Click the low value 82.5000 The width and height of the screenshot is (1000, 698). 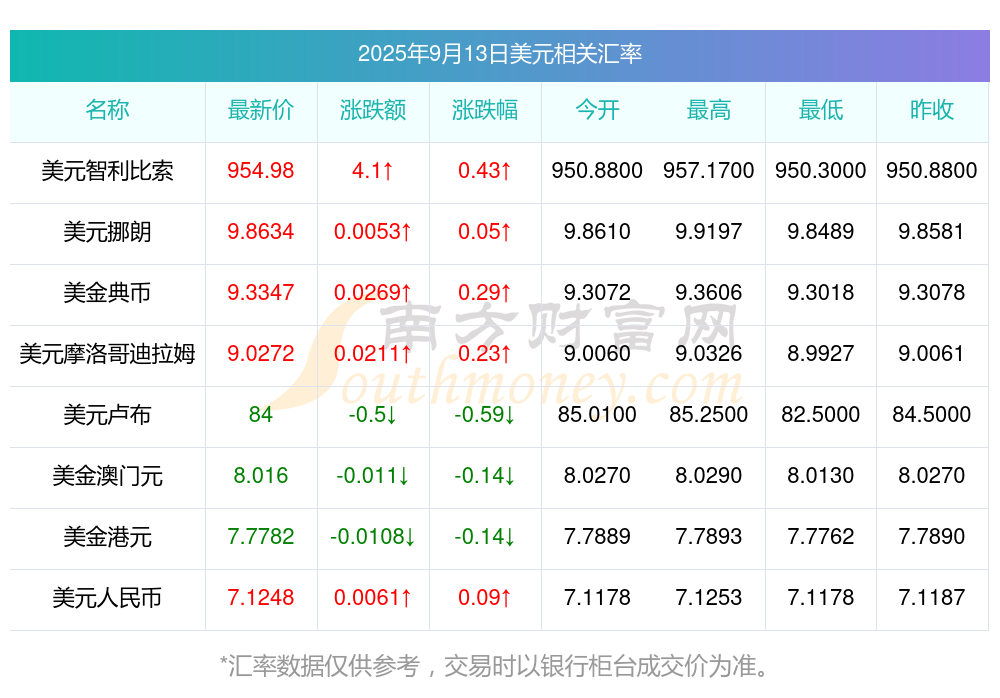(821, 415)
